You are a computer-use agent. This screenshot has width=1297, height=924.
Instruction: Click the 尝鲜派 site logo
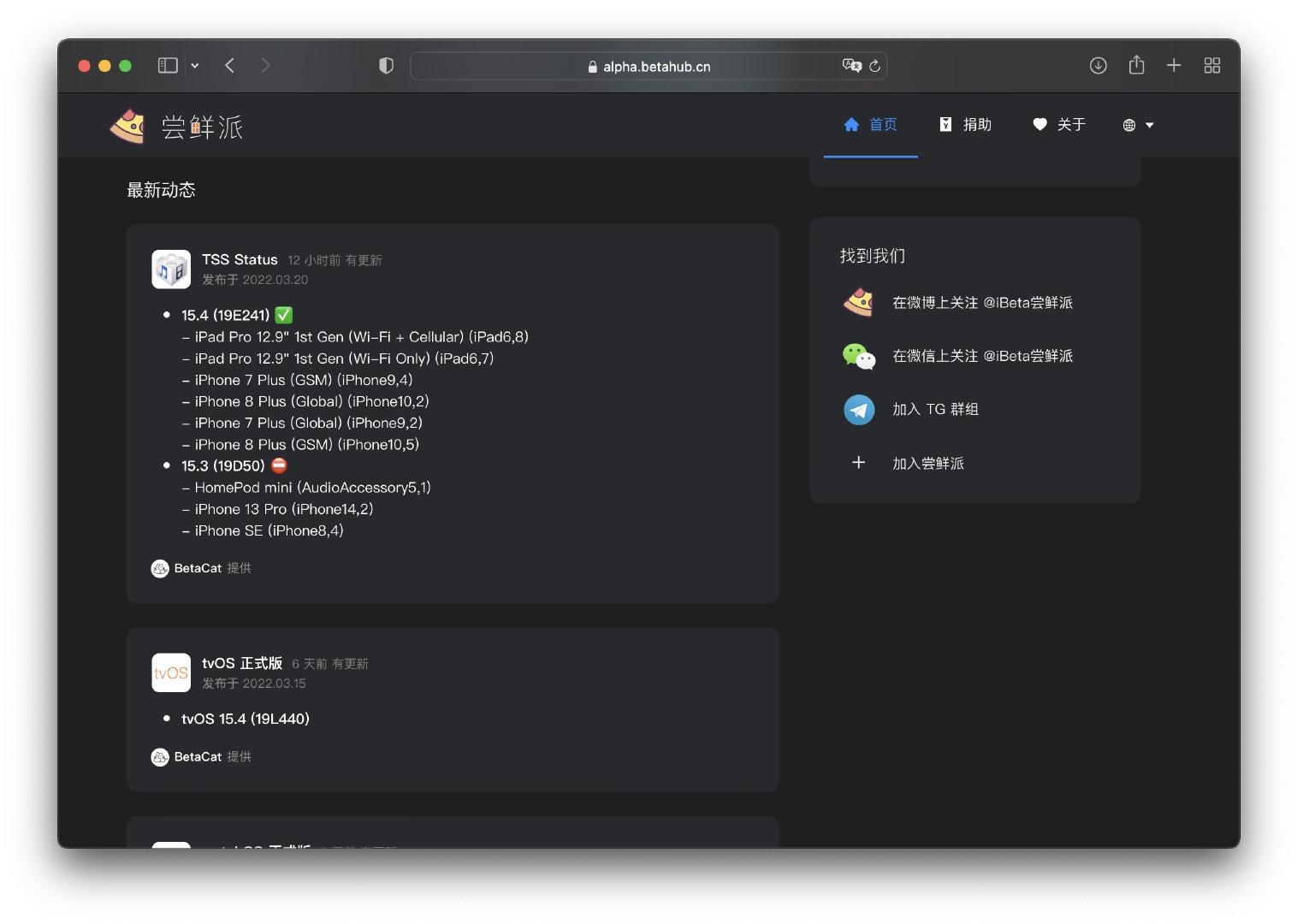tap(178, 127)
